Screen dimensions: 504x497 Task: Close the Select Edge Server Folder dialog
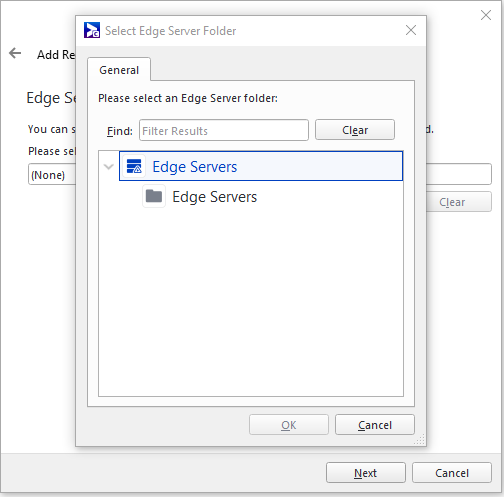[x=411, y=30]
